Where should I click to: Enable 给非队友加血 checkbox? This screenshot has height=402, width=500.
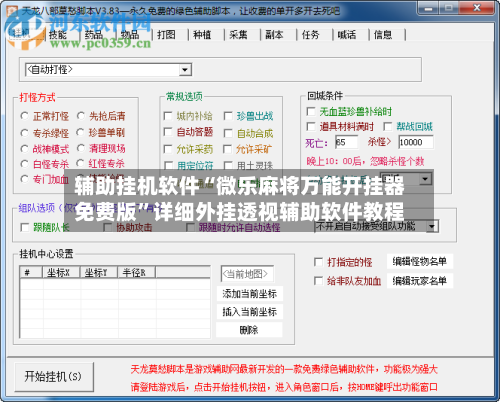coord(318,281)
